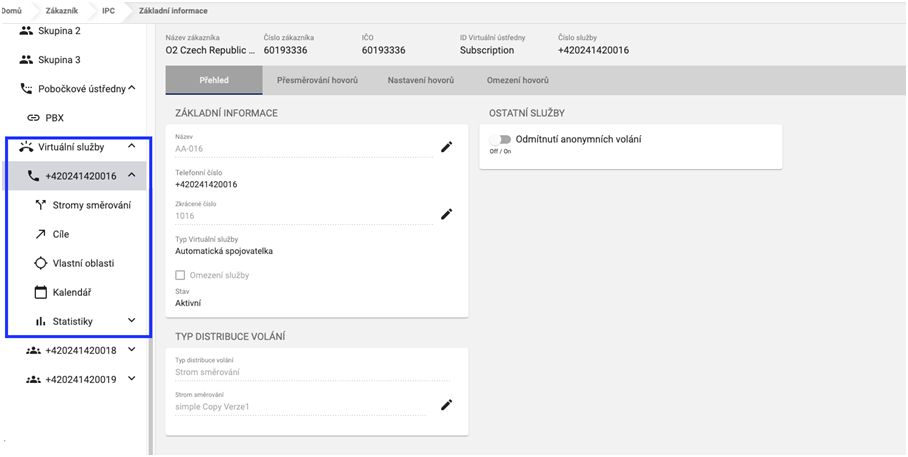Edit the Zkrácené číslo 1016 field via pencil

(x=447, y=214)
